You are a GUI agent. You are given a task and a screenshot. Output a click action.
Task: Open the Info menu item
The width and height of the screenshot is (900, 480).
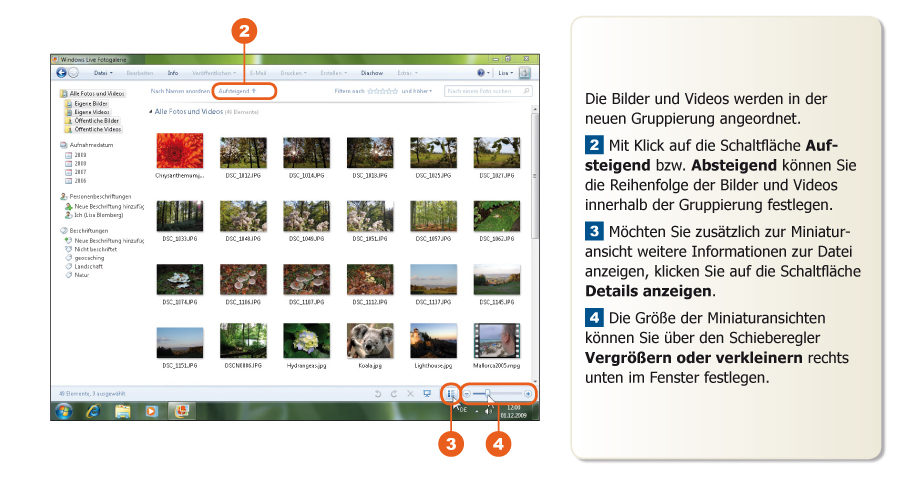173,73
